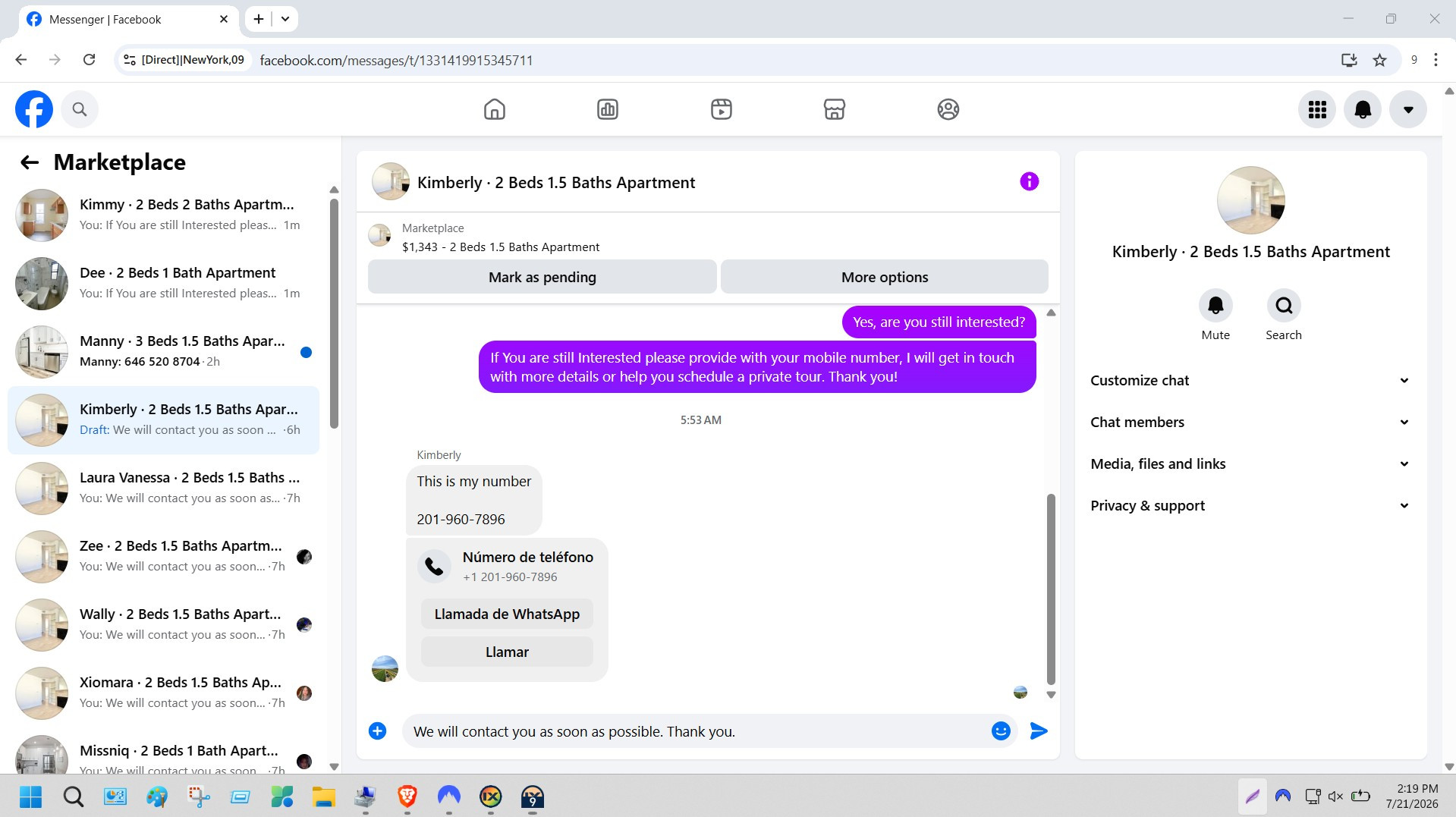Bookmark this page with the star icon
This screenshot has width=1456, height=817.
pos(1379,60)
